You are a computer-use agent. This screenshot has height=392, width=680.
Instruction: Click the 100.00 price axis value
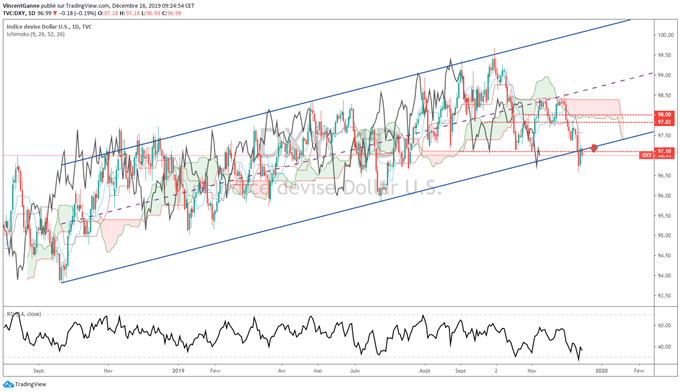point(665,35)
